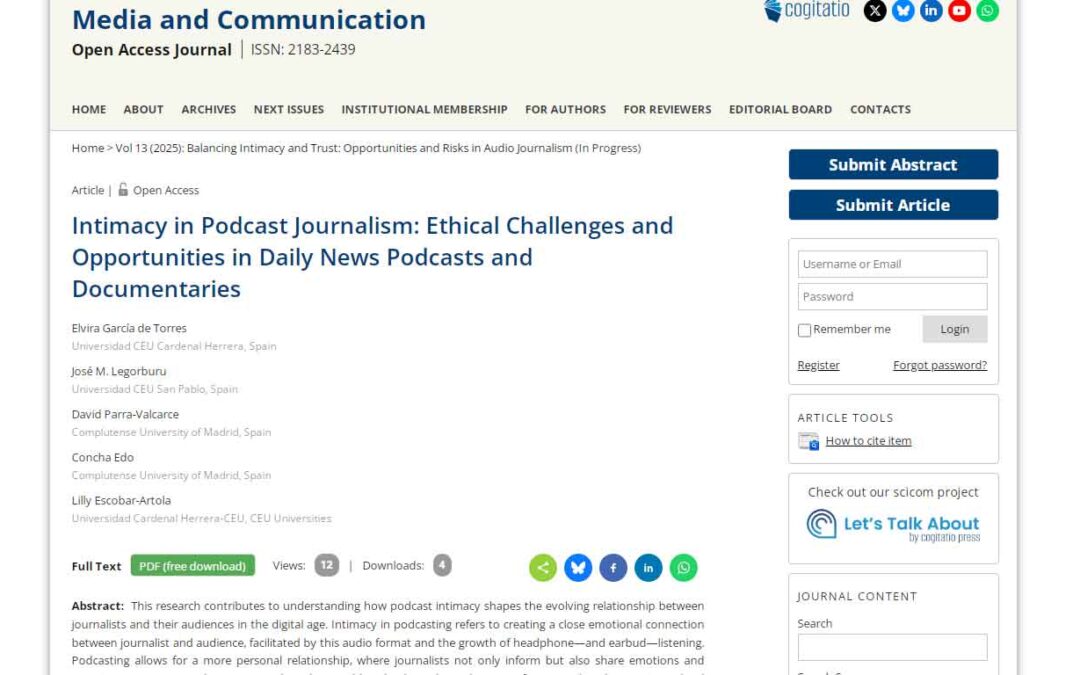Select author Concha Edo

coord(103,457)
